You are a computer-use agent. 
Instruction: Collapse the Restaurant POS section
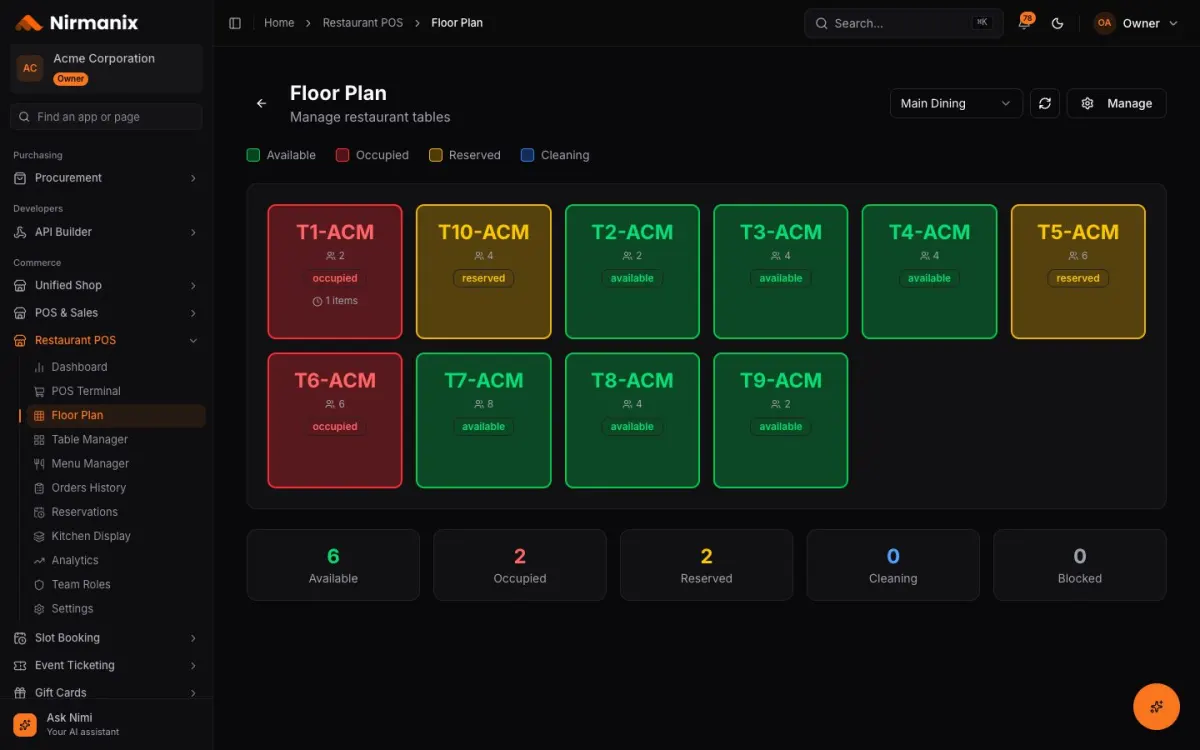tap(106, 340)
